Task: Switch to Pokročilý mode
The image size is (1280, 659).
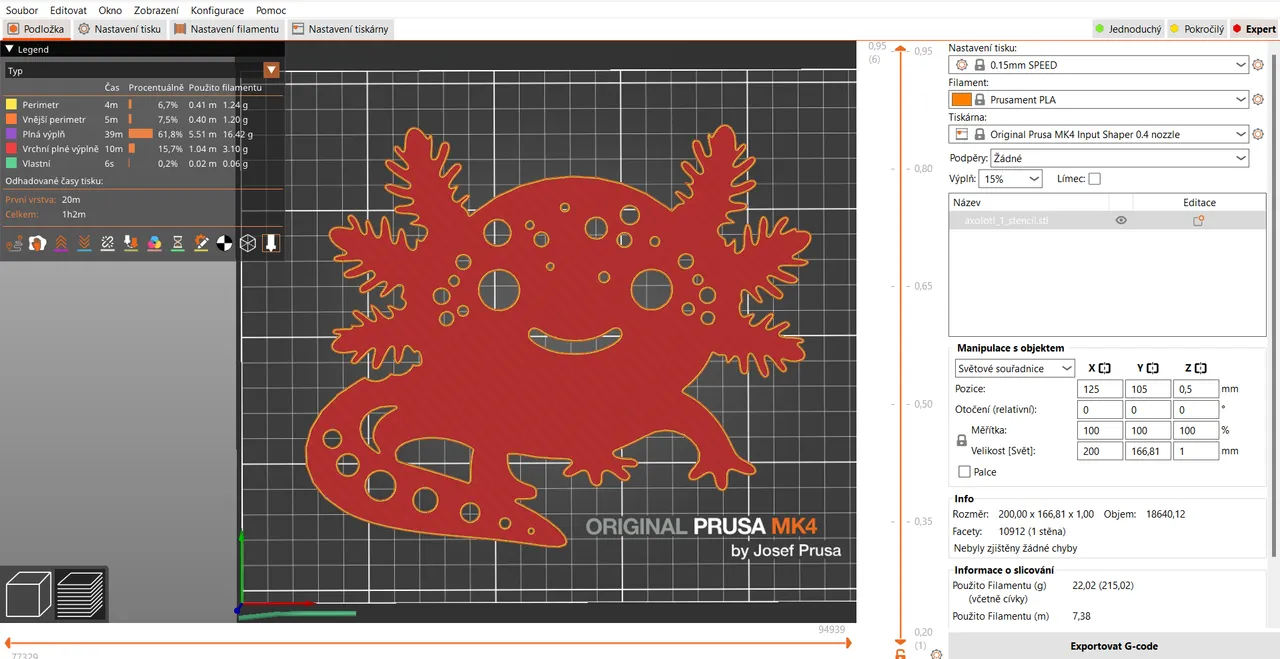Action: [1196, 29]
